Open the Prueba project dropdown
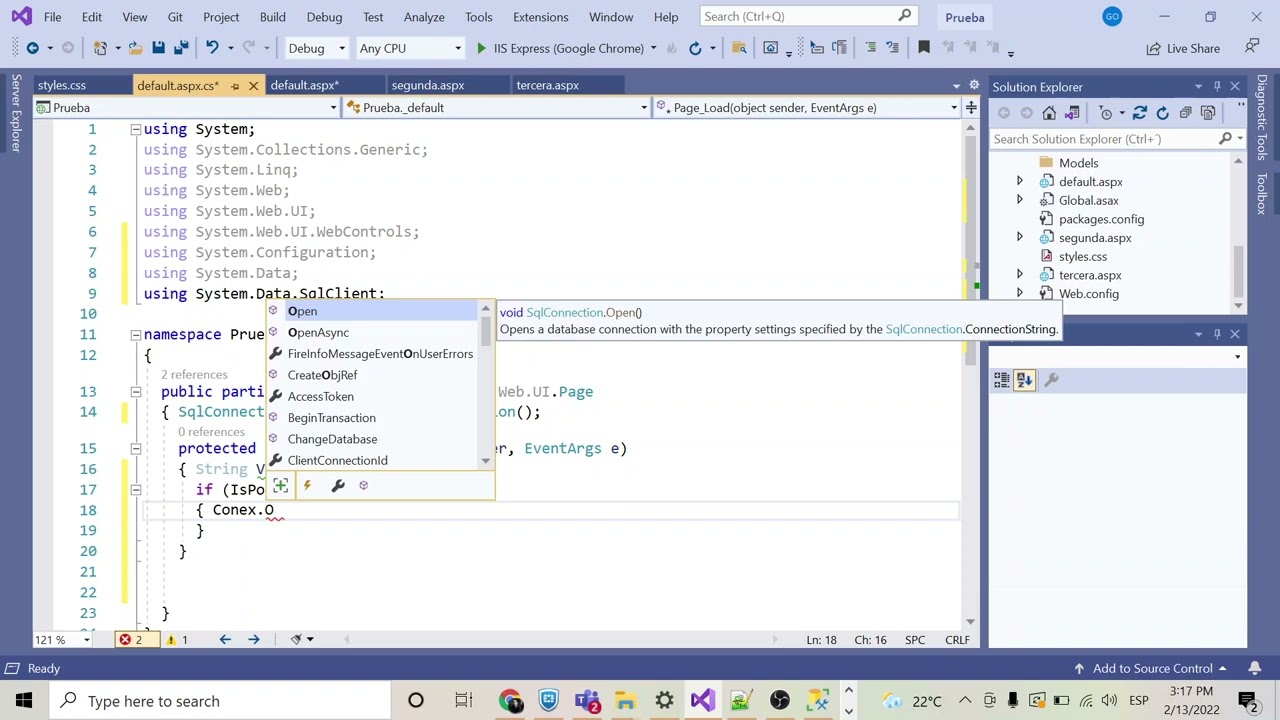 pyautogui.click(x=189, y=107)
